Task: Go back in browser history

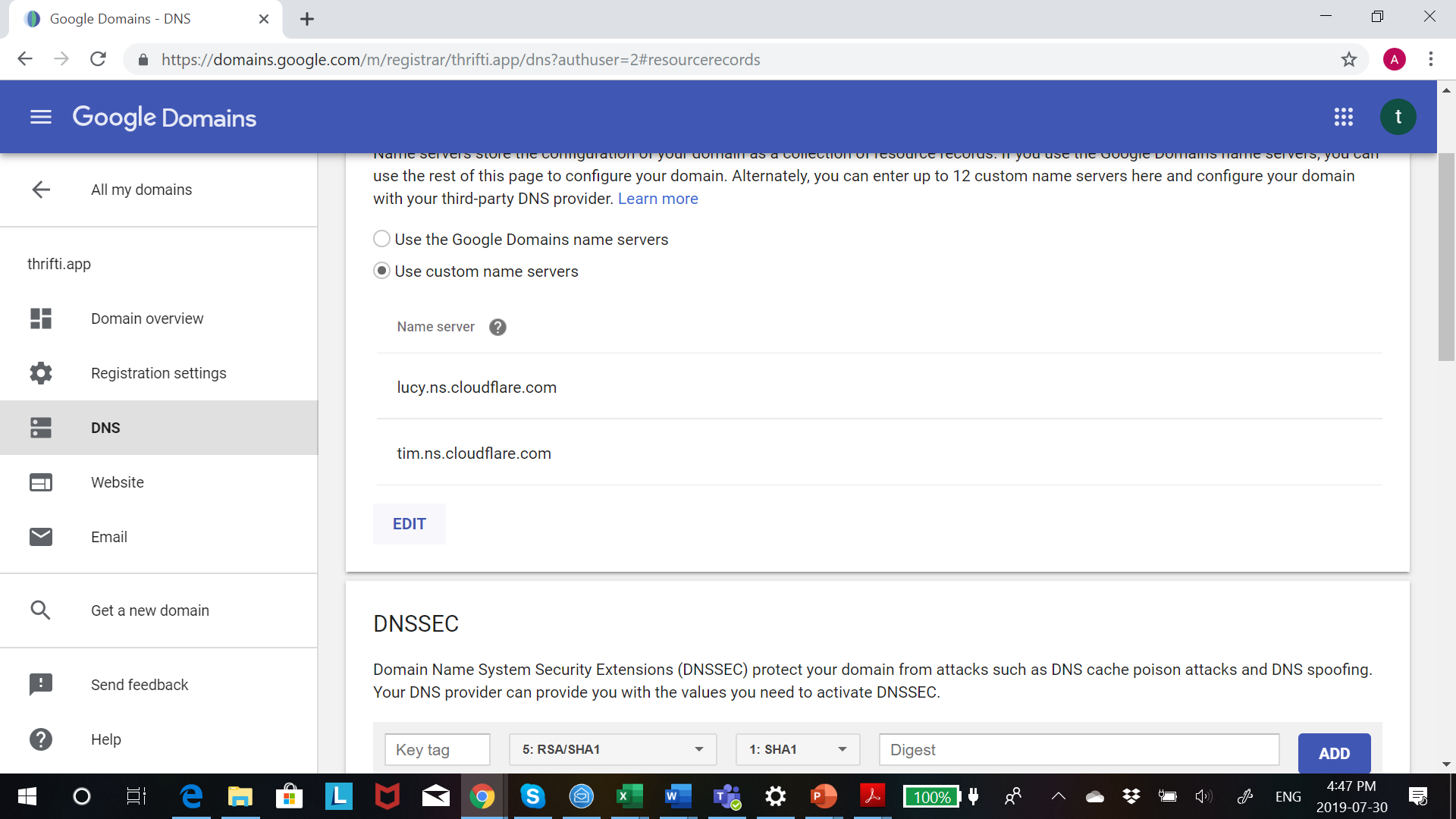Action: (25, 59)
